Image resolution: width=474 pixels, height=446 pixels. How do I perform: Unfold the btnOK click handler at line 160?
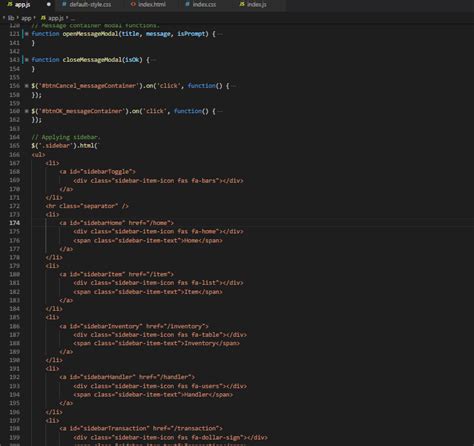pos(27,111)
